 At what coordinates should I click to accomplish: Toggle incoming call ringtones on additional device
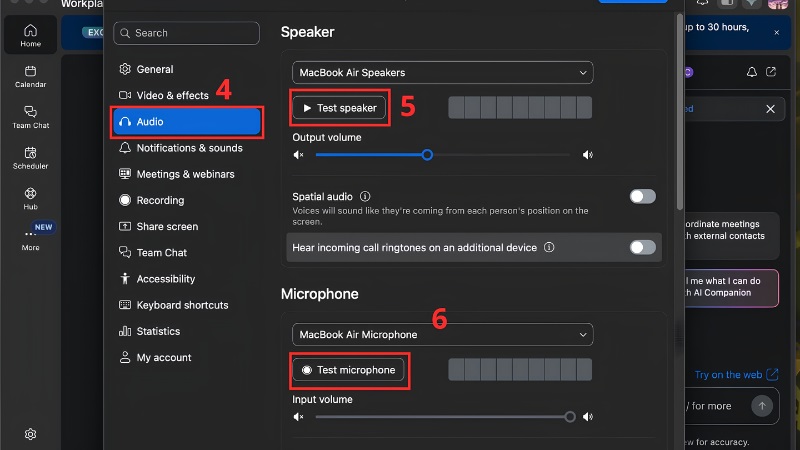pyautogui.click(x=642, y=247)
